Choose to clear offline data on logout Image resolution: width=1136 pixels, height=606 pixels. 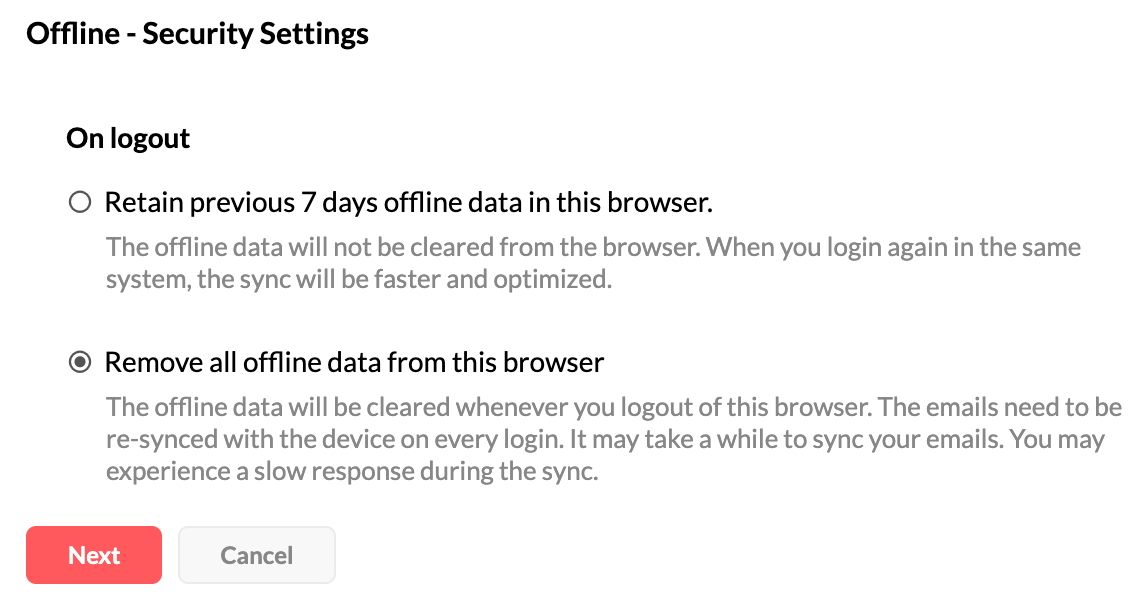click(78, 362)
